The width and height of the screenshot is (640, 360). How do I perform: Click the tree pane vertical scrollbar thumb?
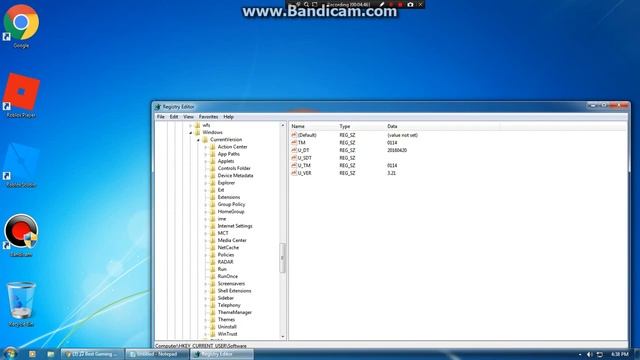click(282, 258)
